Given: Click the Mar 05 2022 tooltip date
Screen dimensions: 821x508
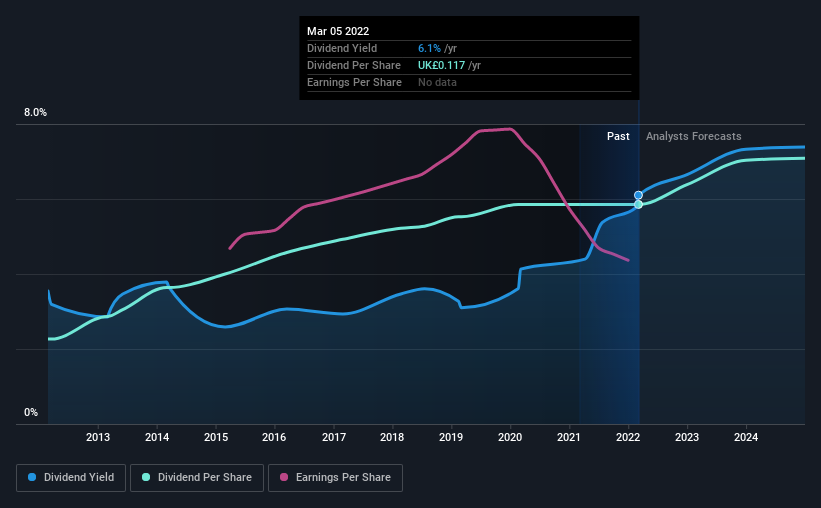Looking at the screenshot, I should [338, 31].
